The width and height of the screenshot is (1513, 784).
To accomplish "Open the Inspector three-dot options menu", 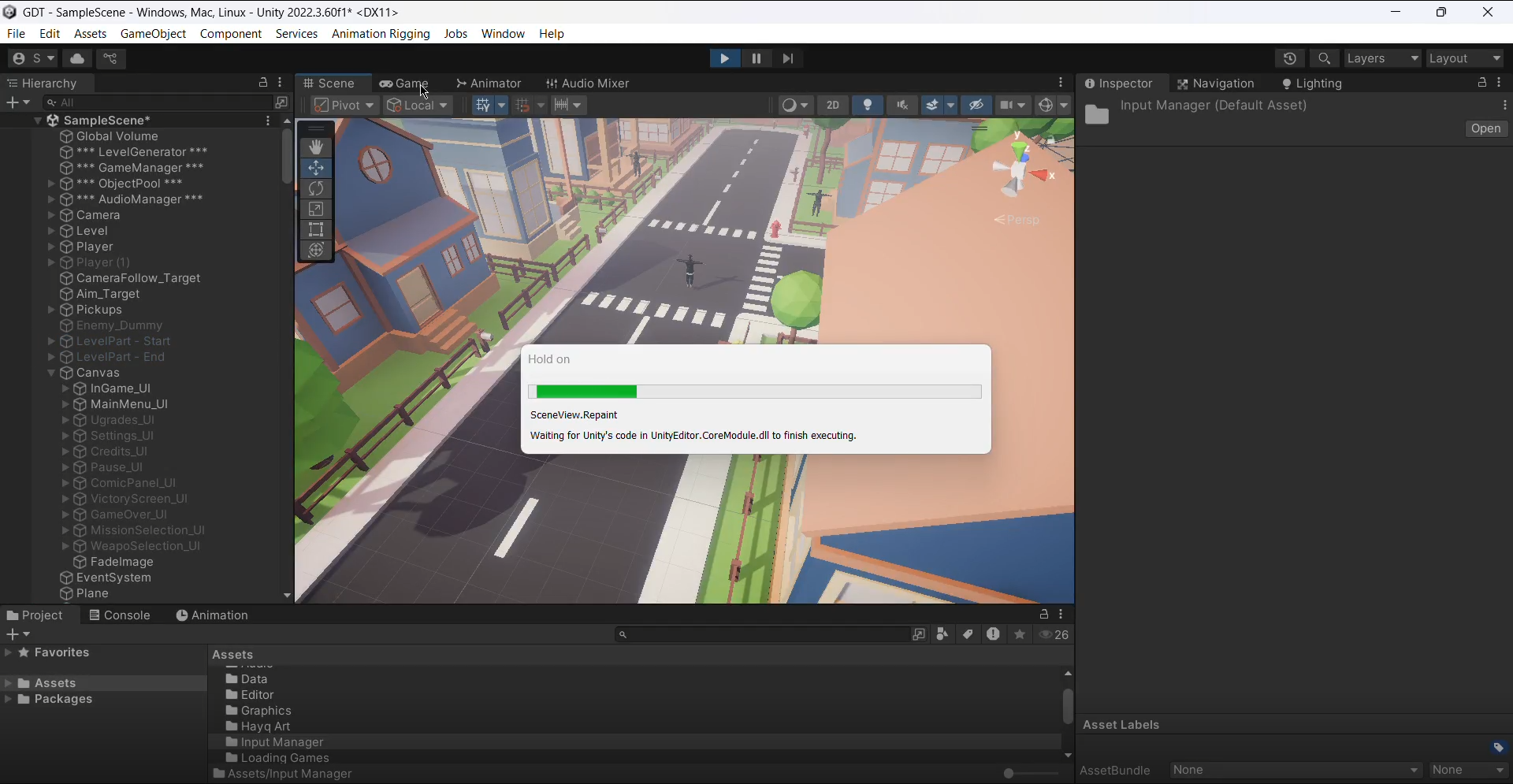I will (x=1500, y=83).
